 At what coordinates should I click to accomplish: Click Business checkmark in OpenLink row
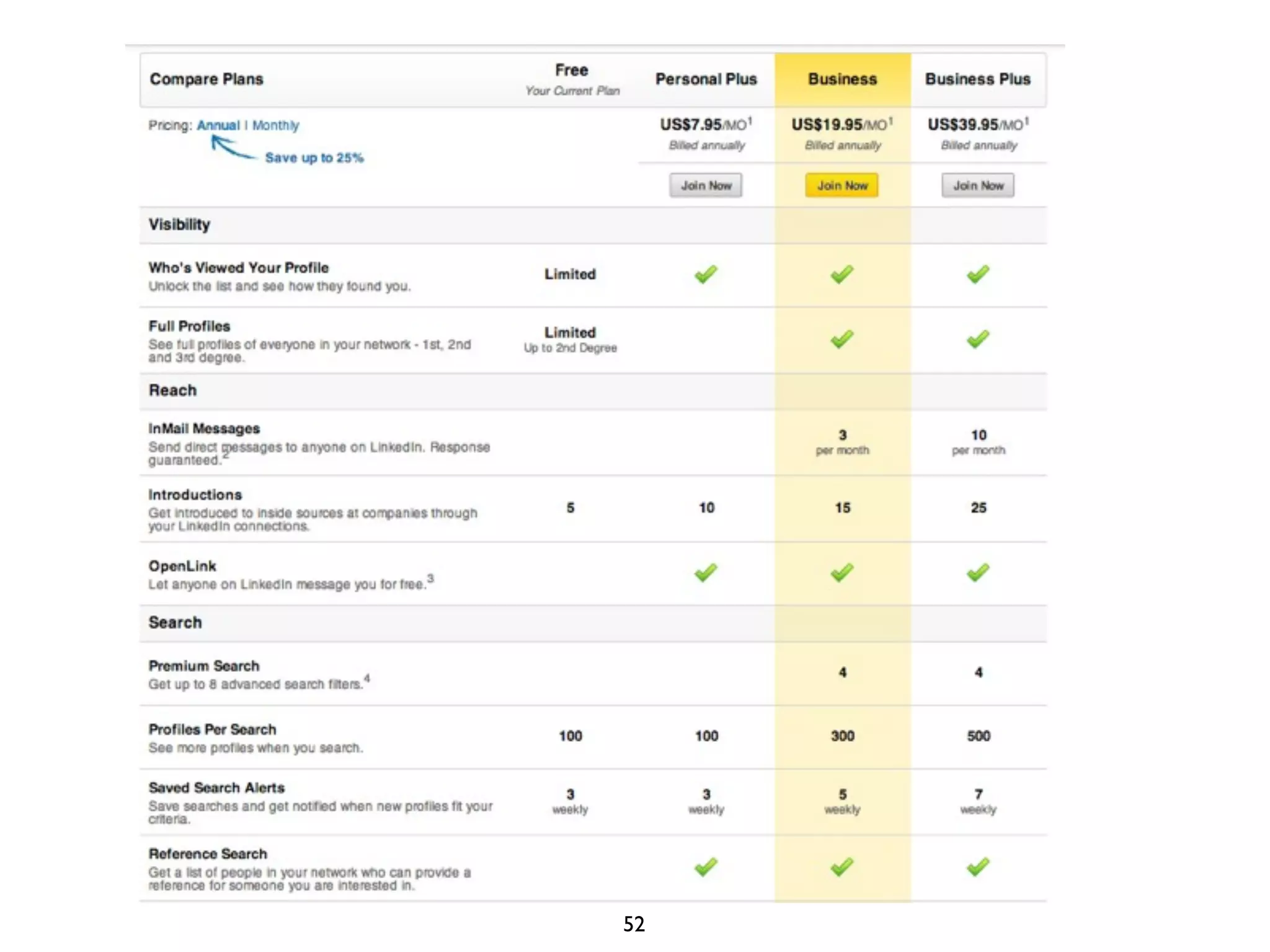click(841, 572)
